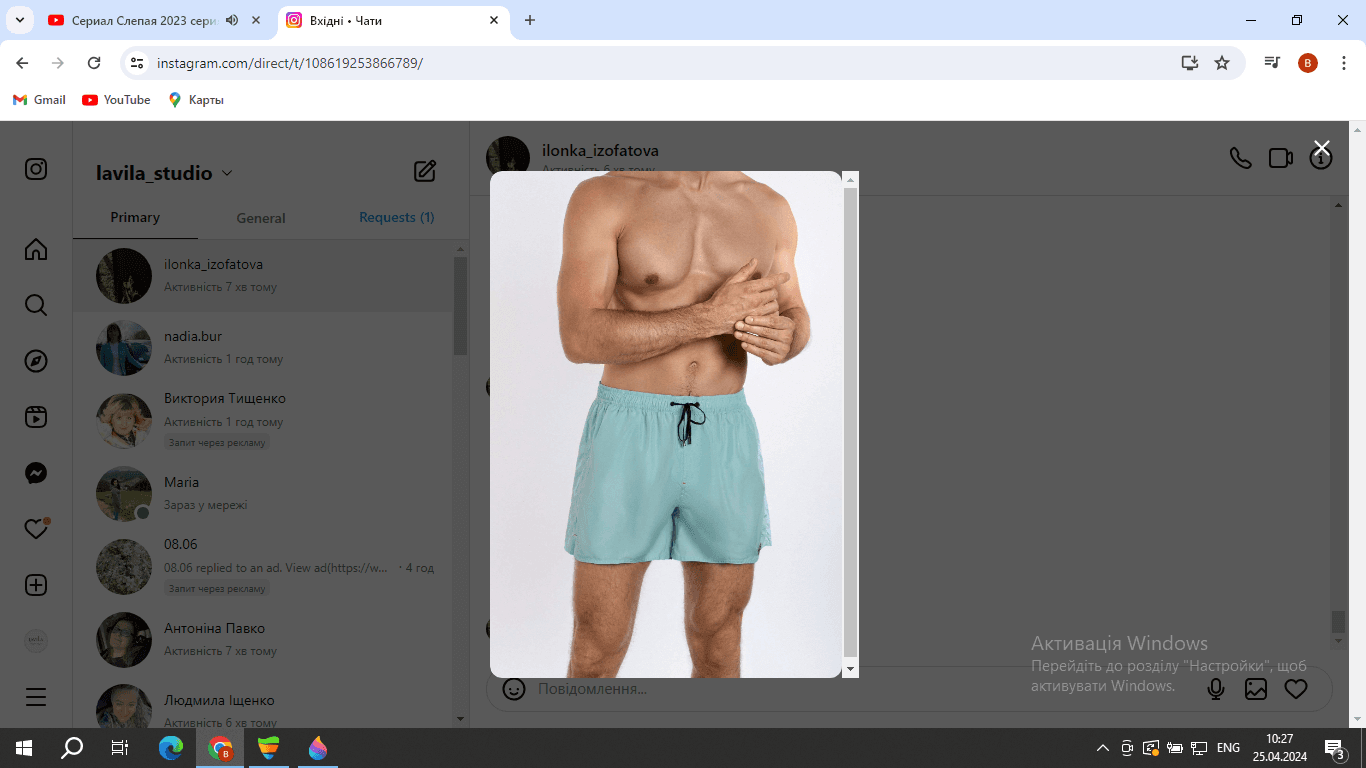Switch to the General inbox tab
This screenshot has height=768, width=1366.
pos(261,218)
